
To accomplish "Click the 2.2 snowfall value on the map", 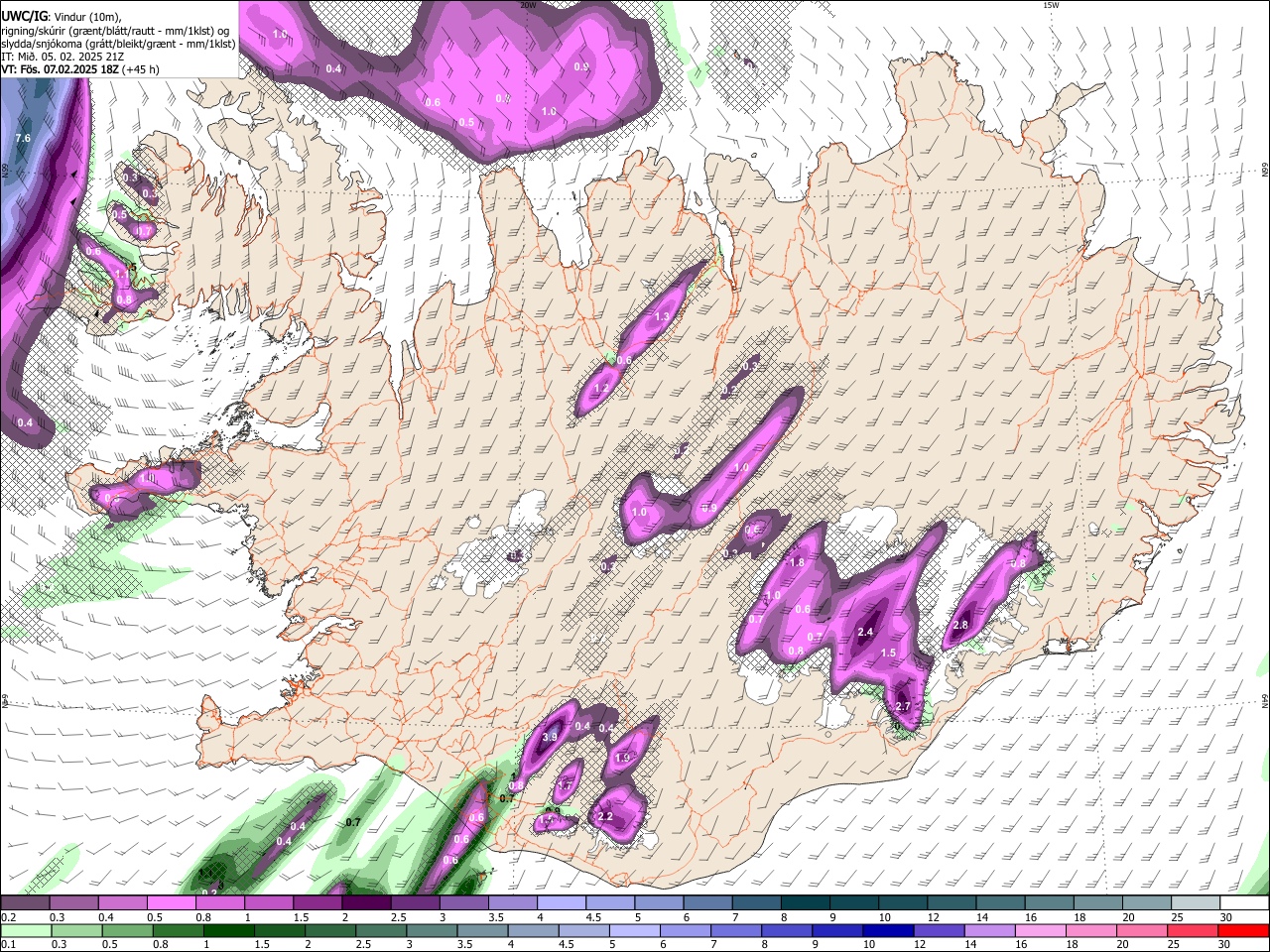I will pos(605,817).
